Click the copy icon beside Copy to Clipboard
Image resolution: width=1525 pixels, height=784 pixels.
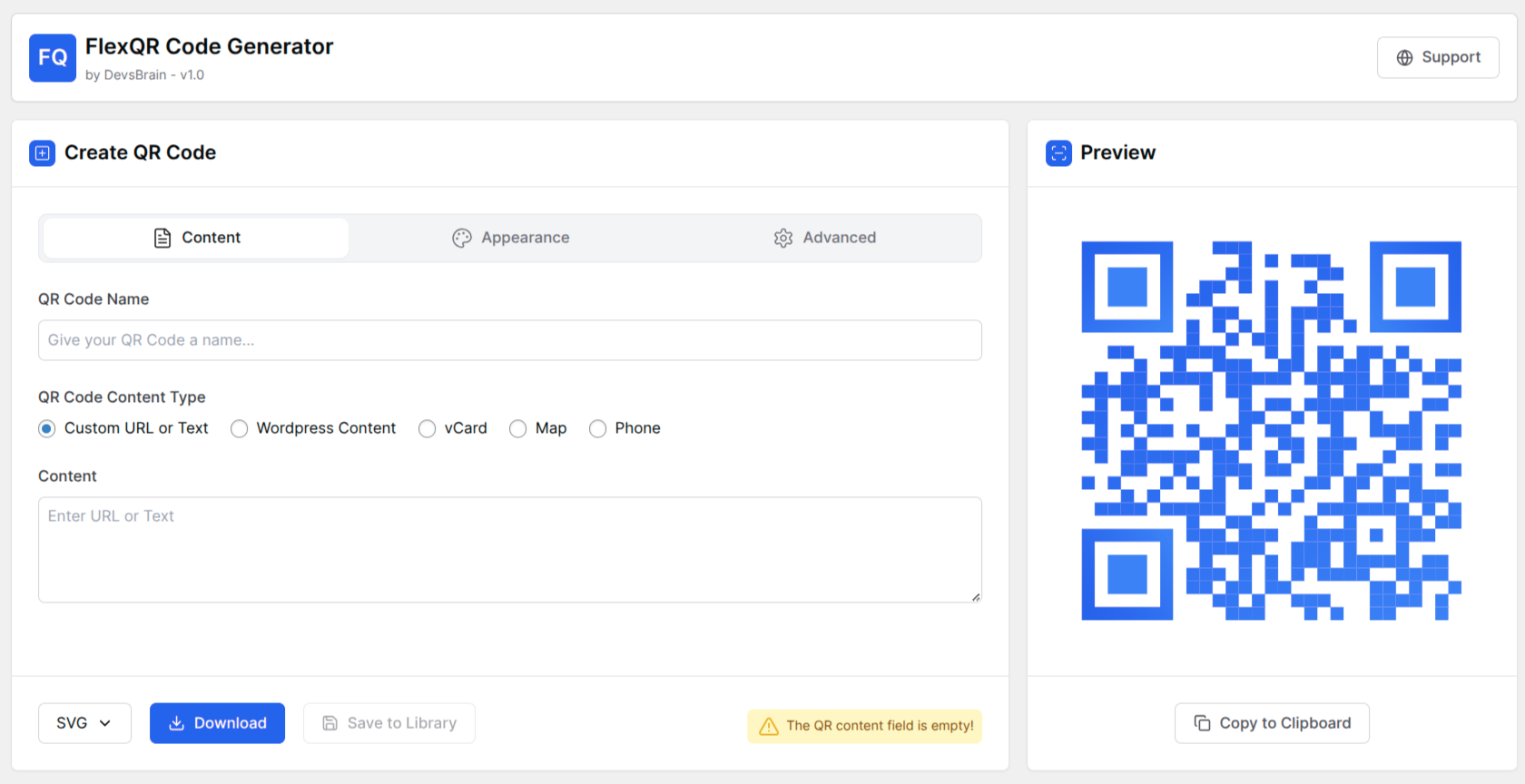point(1202,723)
